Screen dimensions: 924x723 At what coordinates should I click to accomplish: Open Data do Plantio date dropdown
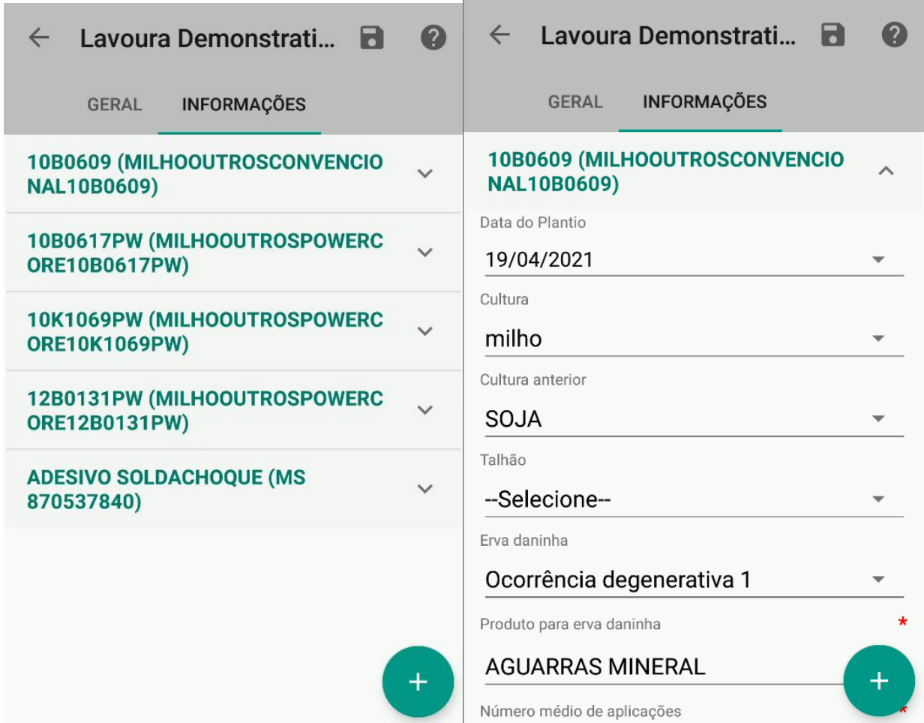[694, 259]
